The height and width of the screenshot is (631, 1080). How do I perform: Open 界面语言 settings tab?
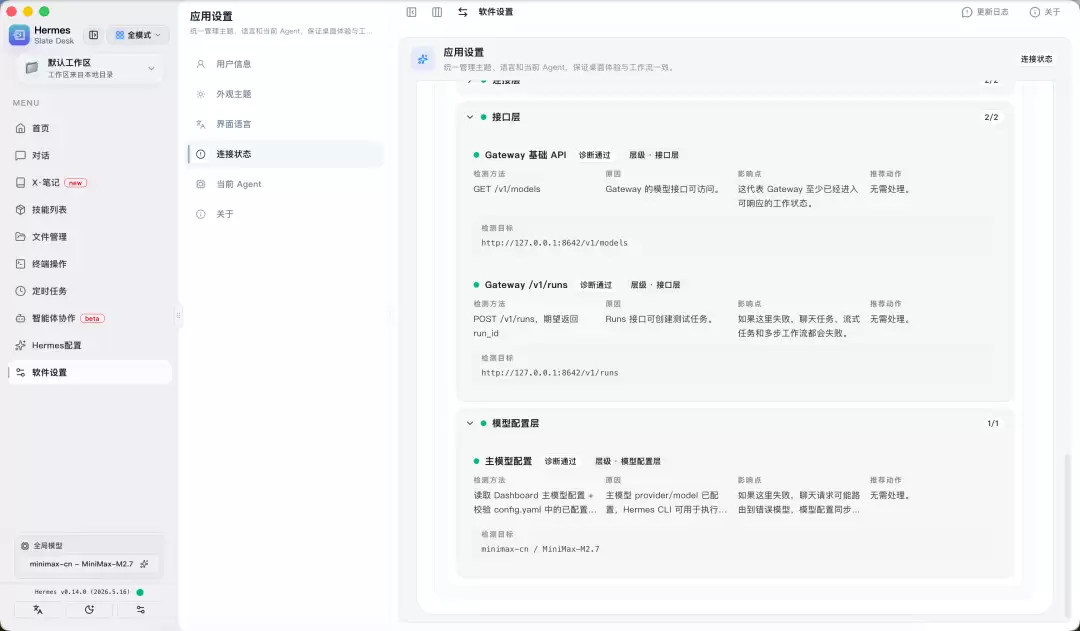pos(285,125)
